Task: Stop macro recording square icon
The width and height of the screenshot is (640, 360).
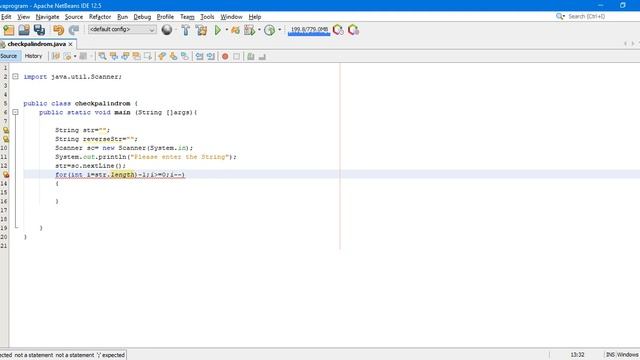Action: pos(236,56)
